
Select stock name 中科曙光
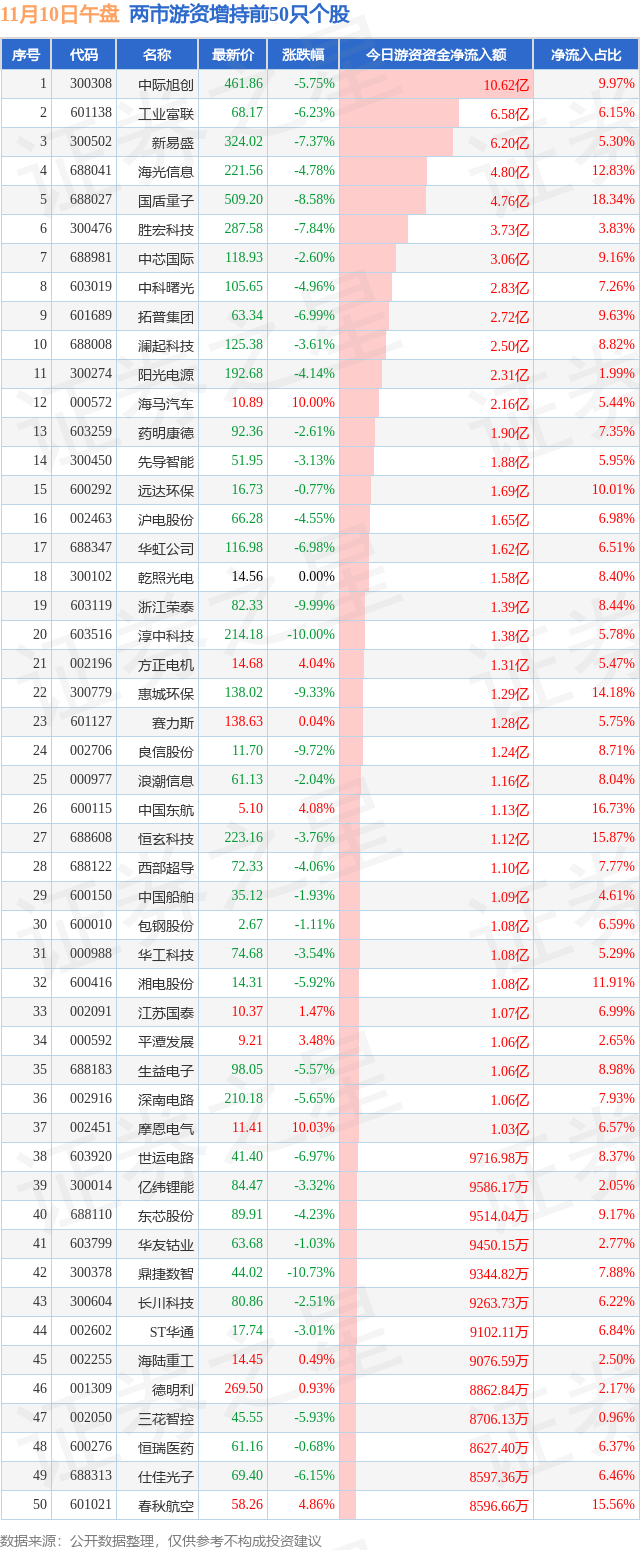167,288
